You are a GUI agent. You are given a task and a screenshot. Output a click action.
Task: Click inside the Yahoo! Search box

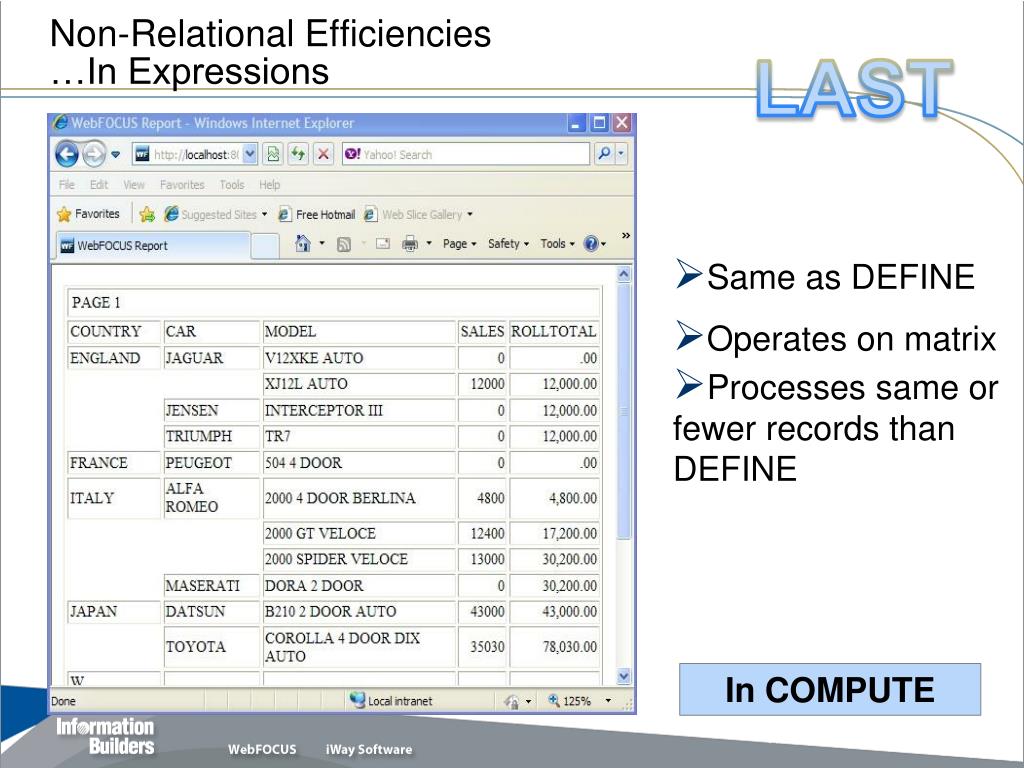pos(466,155)
